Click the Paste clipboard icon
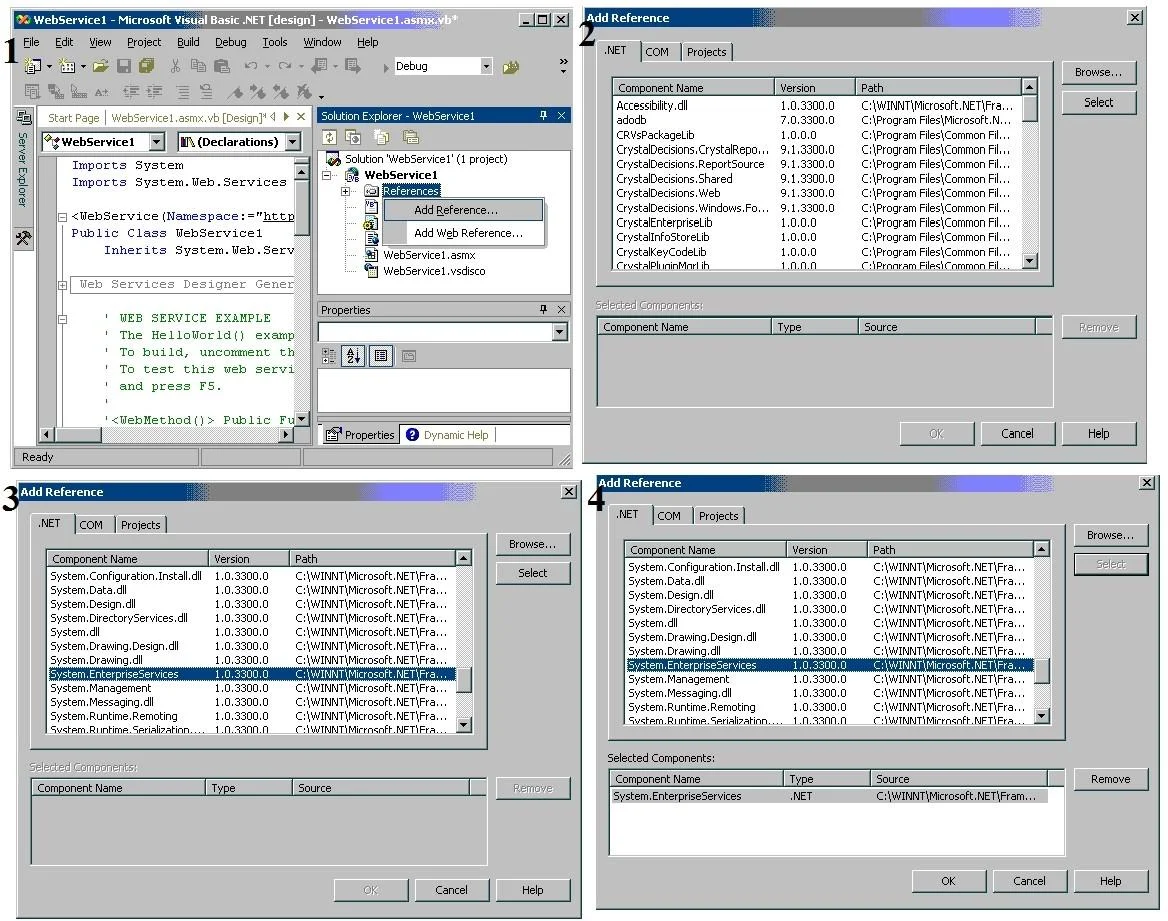The image size is (1168, 921). 222,66
